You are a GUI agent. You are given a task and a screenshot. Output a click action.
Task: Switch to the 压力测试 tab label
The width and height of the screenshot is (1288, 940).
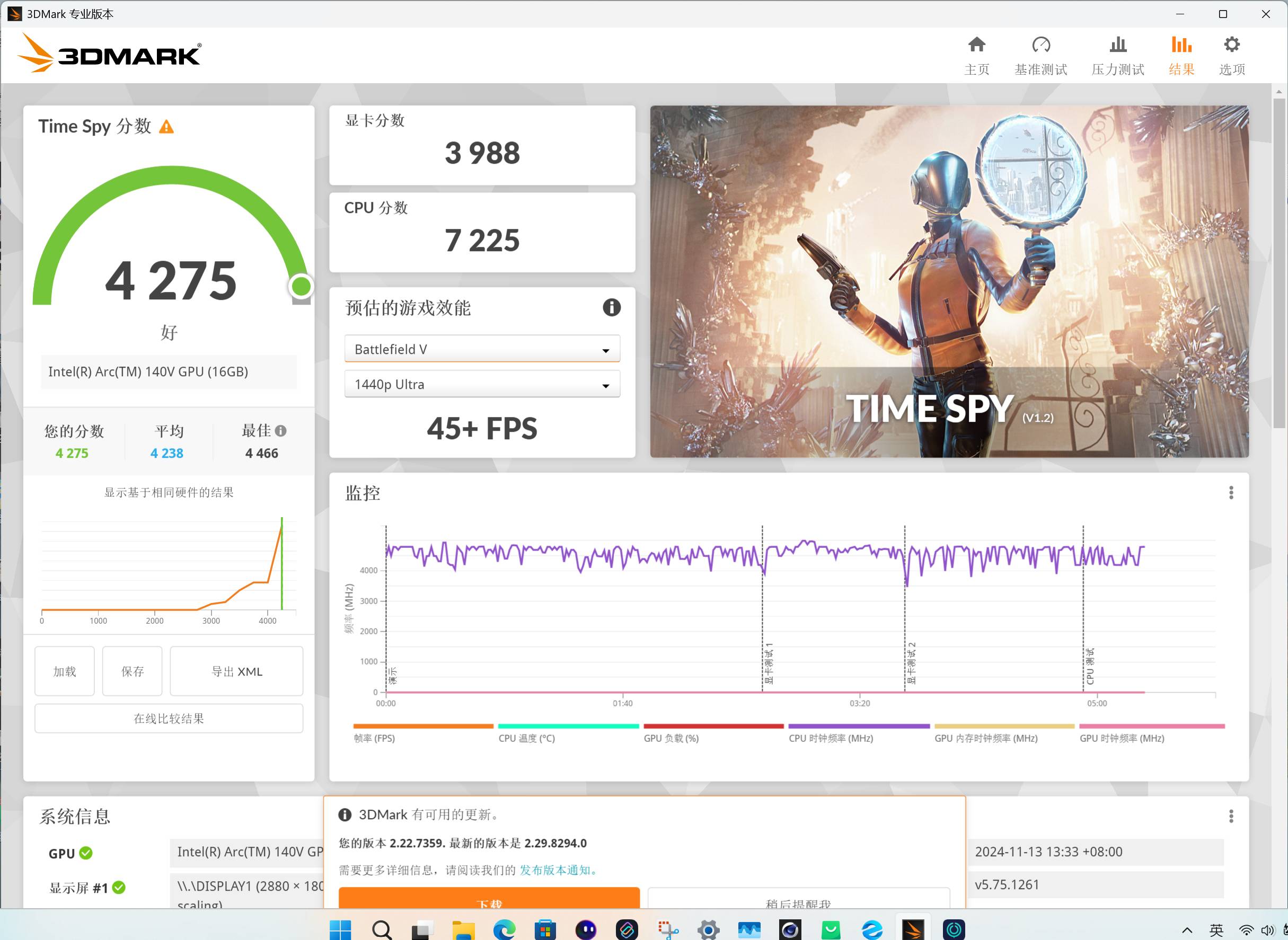1118,69
